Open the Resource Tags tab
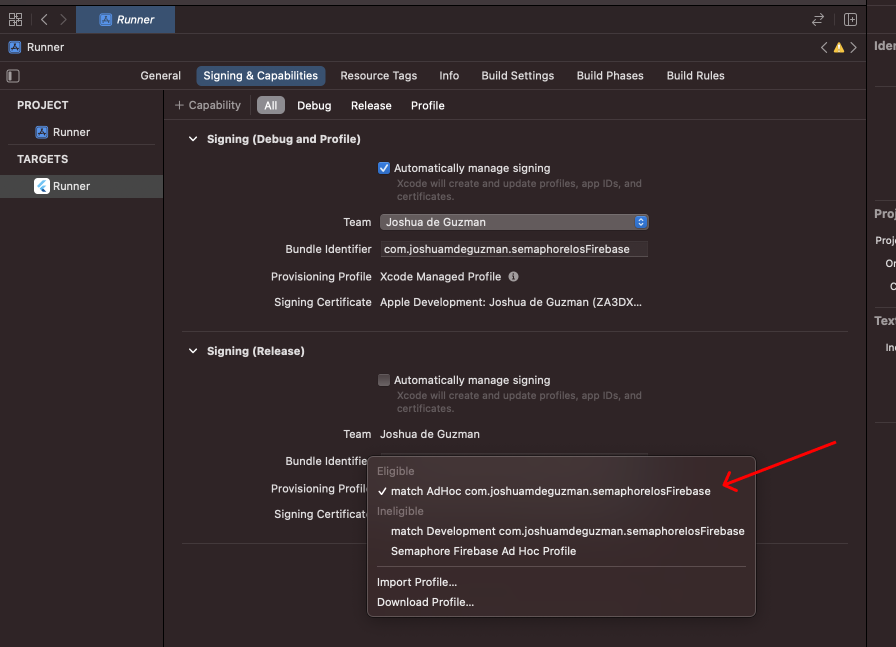The width and height of the screenshot is (896, 647). [x=379, y=75]
